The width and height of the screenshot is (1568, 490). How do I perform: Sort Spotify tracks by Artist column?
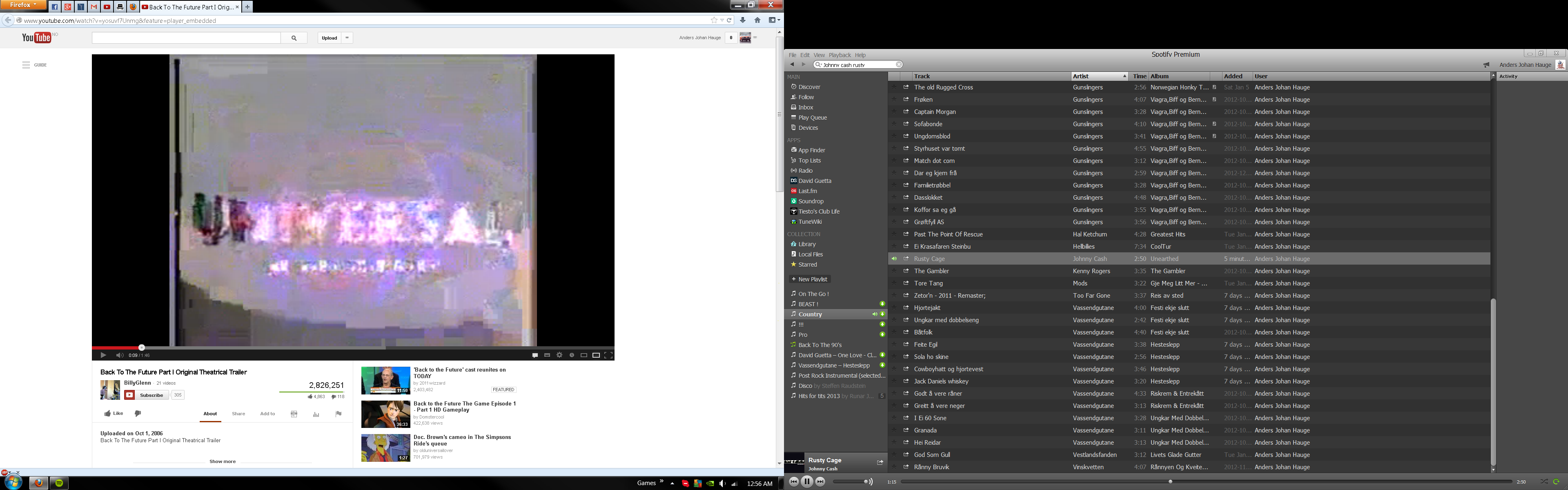pos(1099,76)
